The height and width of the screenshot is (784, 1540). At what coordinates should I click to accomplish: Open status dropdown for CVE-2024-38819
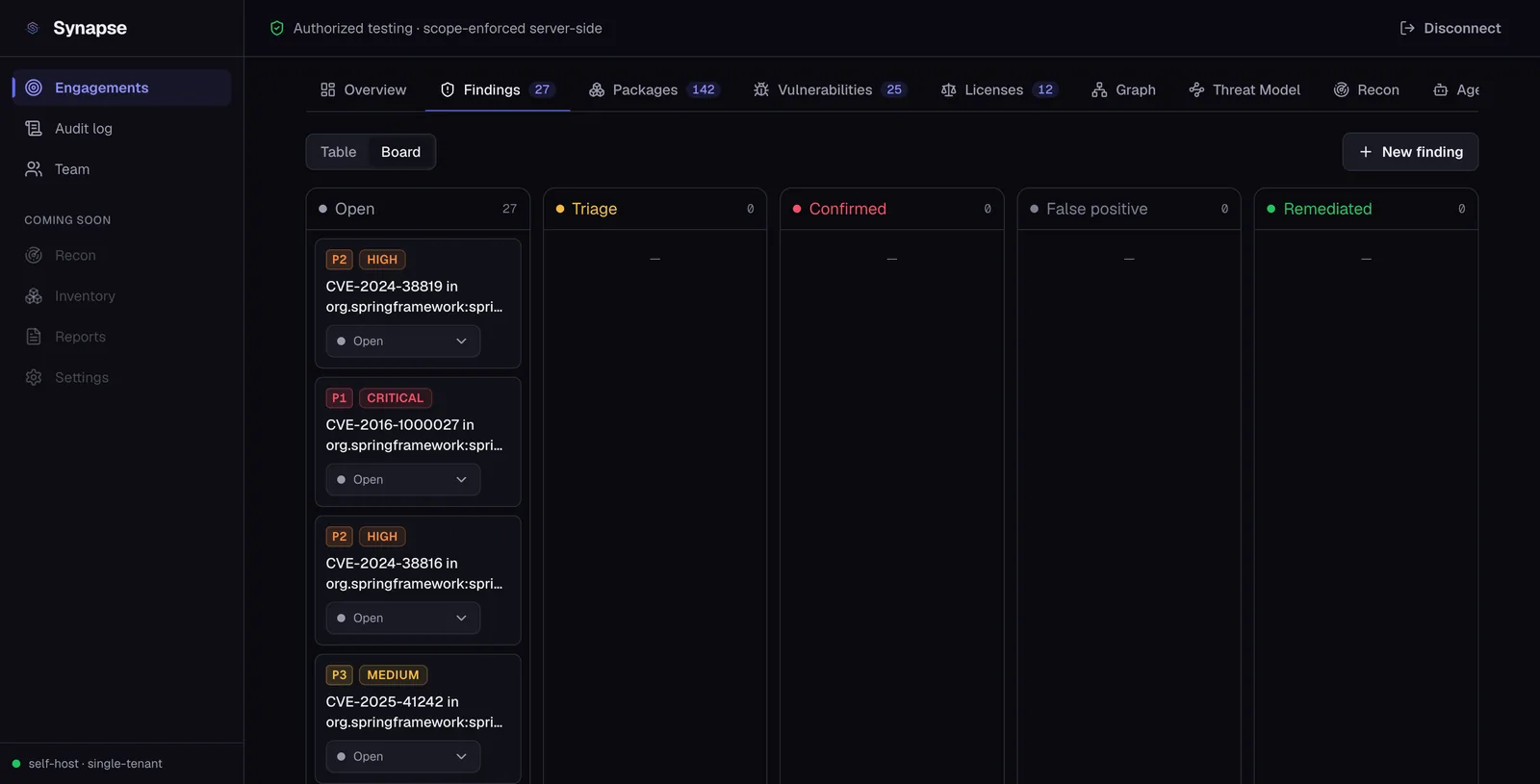(402, 341)
